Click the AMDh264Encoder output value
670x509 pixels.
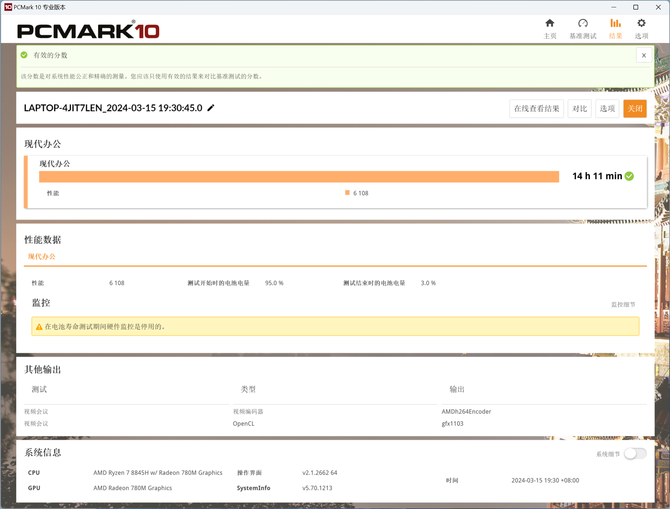[466, 412]
